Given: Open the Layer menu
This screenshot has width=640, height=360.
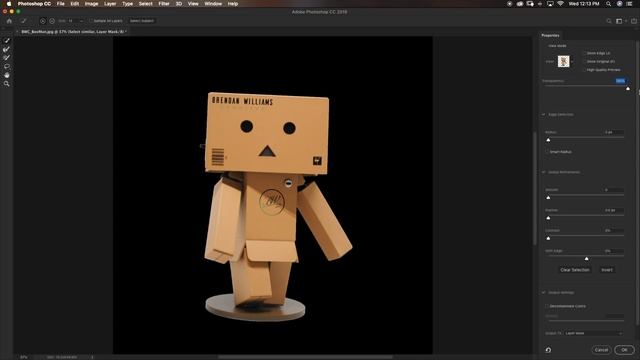Looking at the screenshot, I should point(110,4).
